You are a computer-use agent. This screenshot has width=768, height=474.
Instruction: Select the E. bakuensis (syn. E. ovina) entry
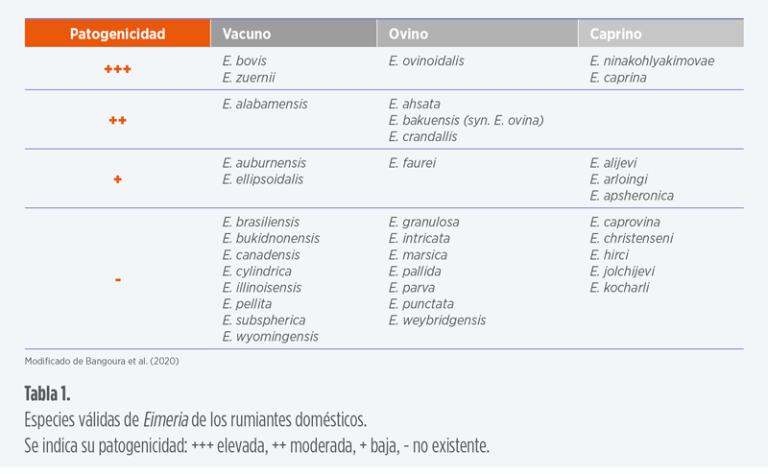click(x=466, y=120)
